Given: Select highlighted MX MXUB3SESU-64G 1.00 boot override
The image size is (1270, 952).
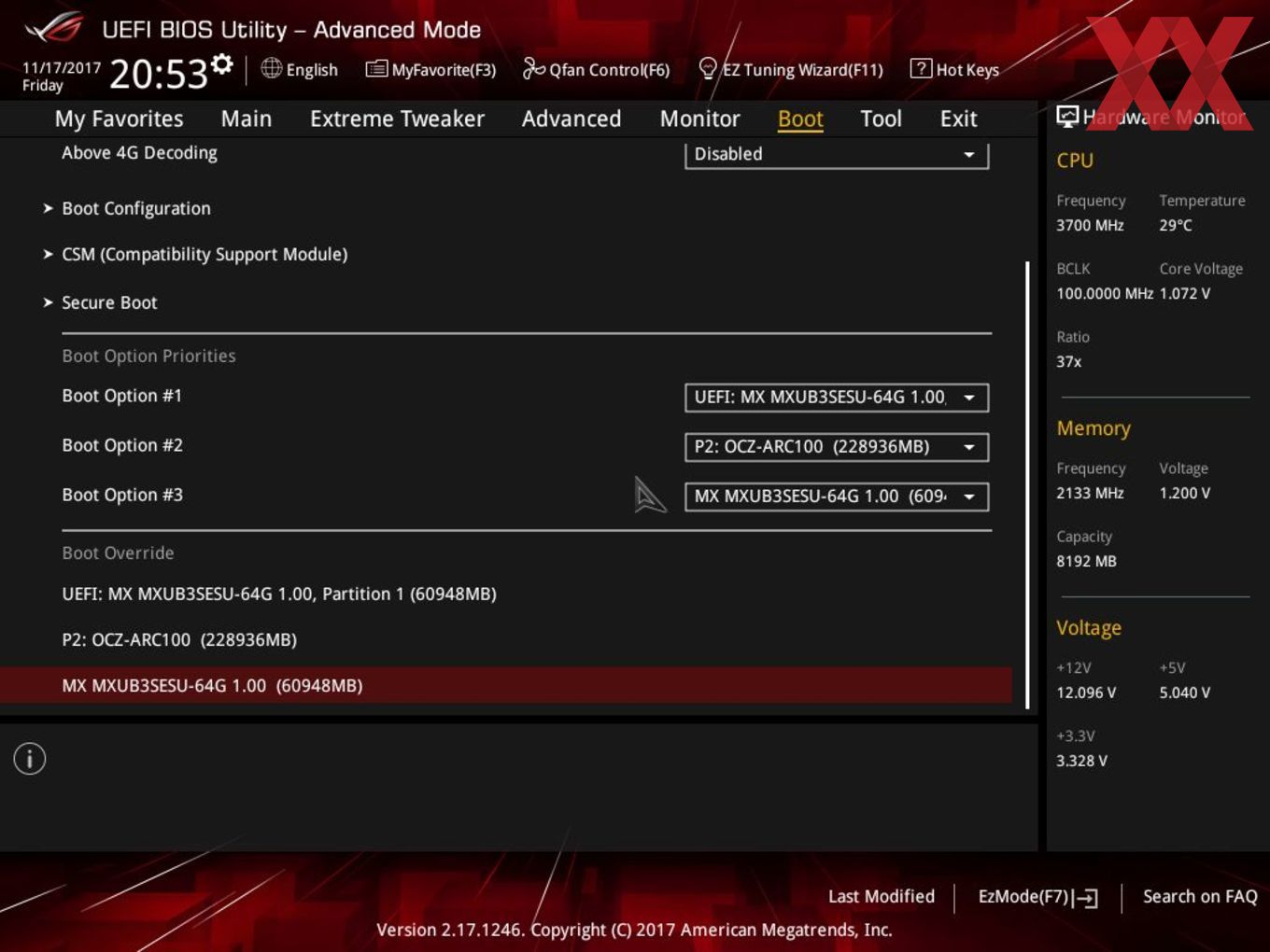Looking at the screenshot, I should coord(506,685).
